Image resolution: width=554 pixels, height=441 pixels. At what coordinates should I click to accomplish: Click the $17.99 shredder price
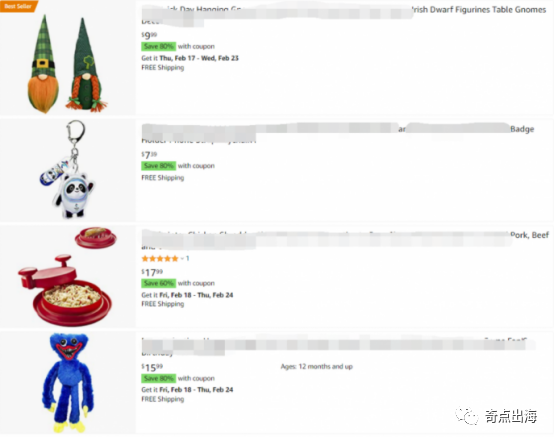(152, 272)
